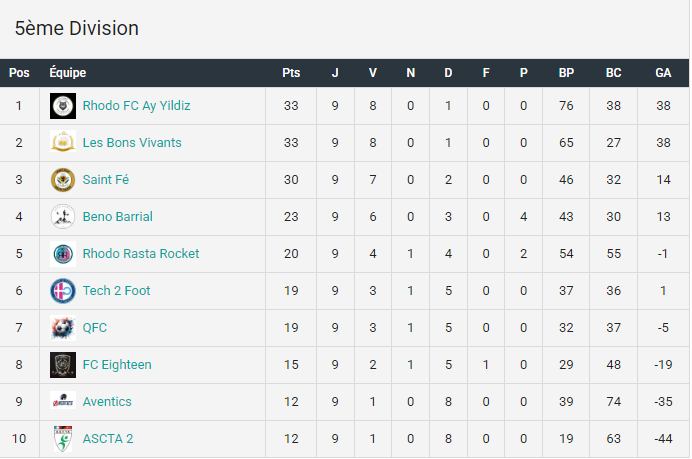Click the Les Bons Vivants crest icon
The height and width of the screenshot is (459, 692).
click(63, 143)
